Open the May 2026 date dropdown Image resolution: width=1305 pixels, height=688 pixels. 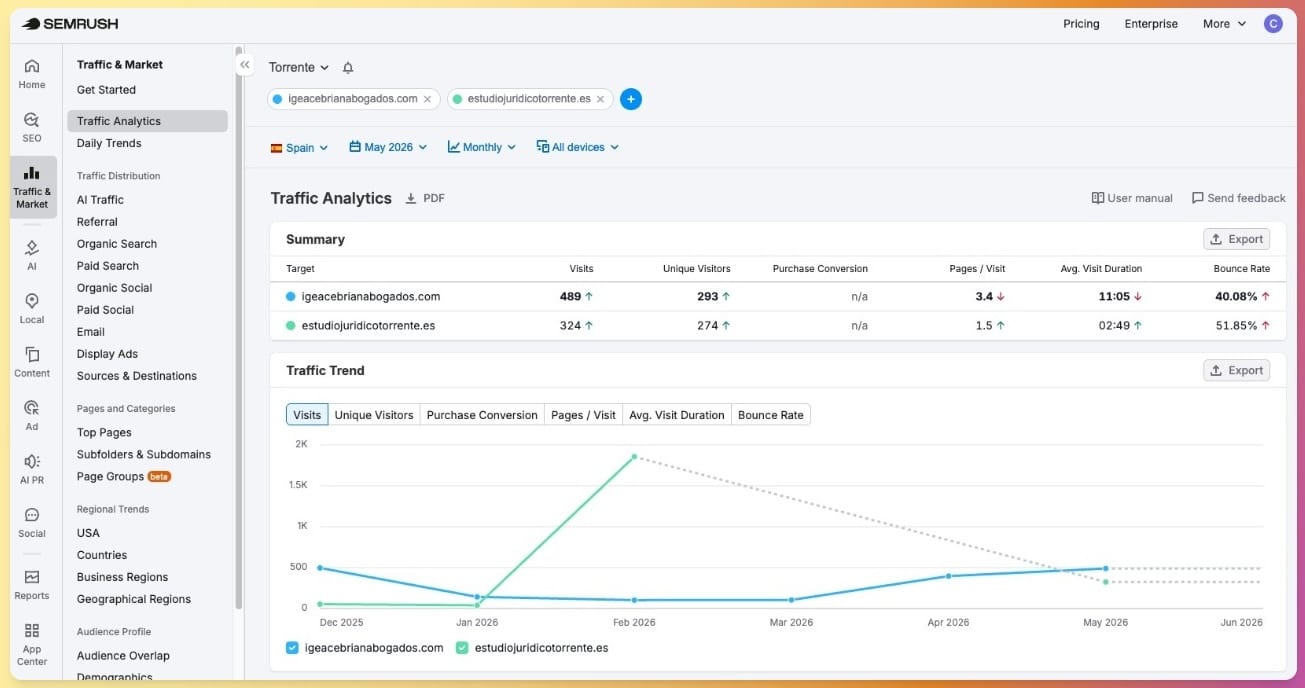point(388,147)
